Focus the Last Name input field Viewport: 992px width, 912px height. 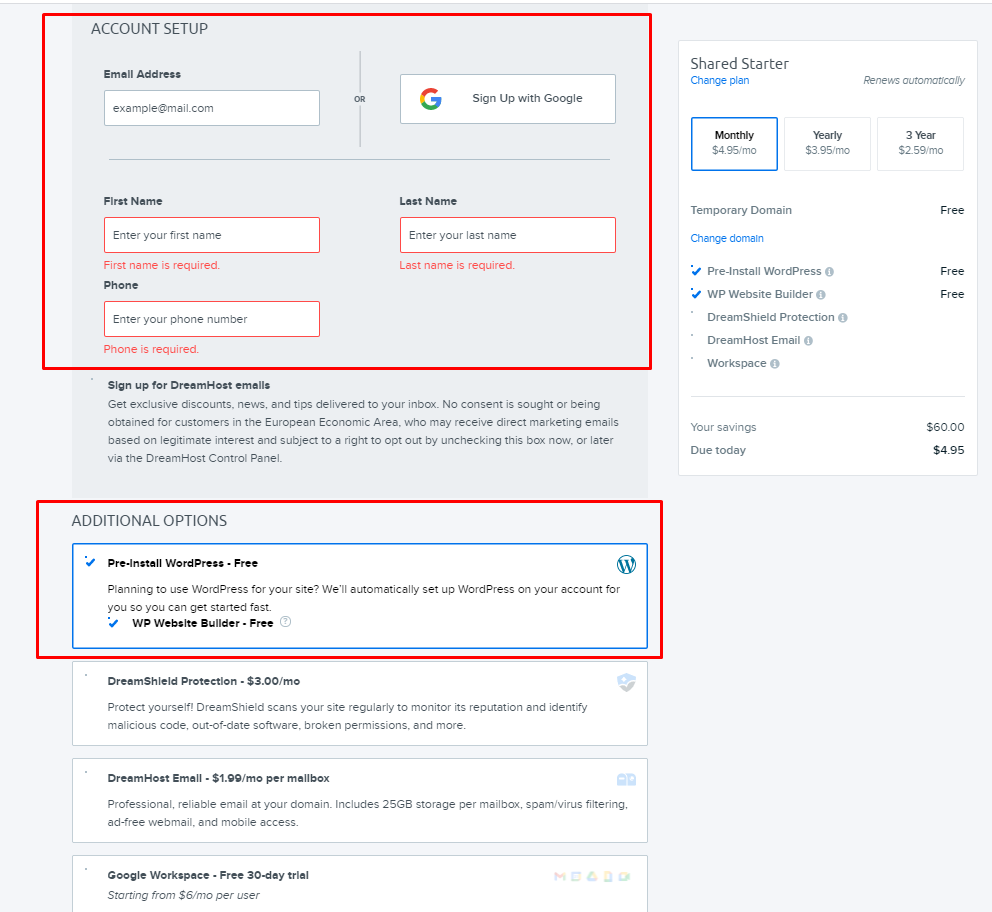click(x=507, y=235)
